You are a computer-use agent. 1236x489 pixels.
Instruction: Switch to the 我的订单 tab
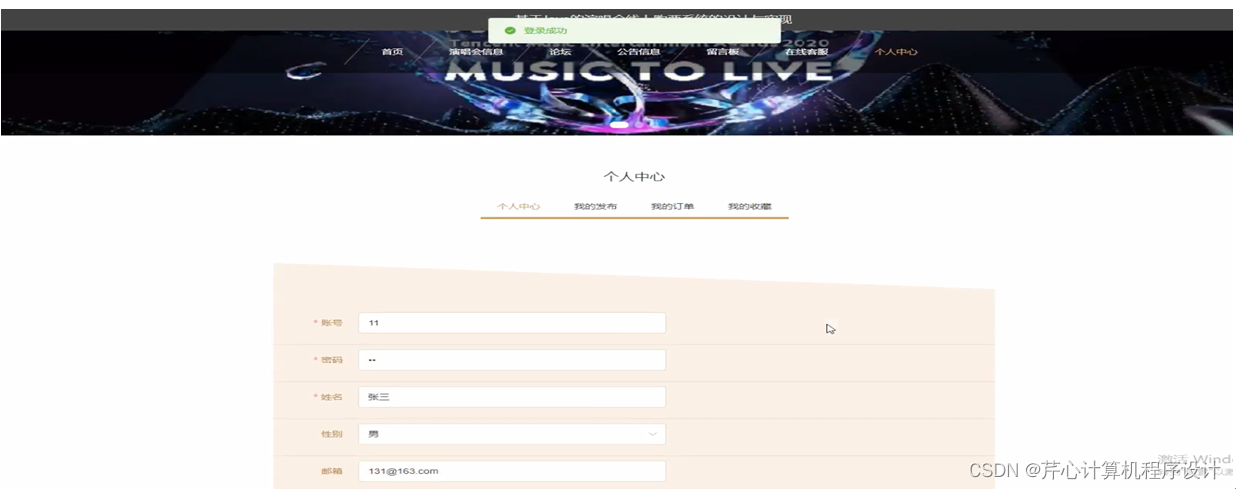(672, 206)
